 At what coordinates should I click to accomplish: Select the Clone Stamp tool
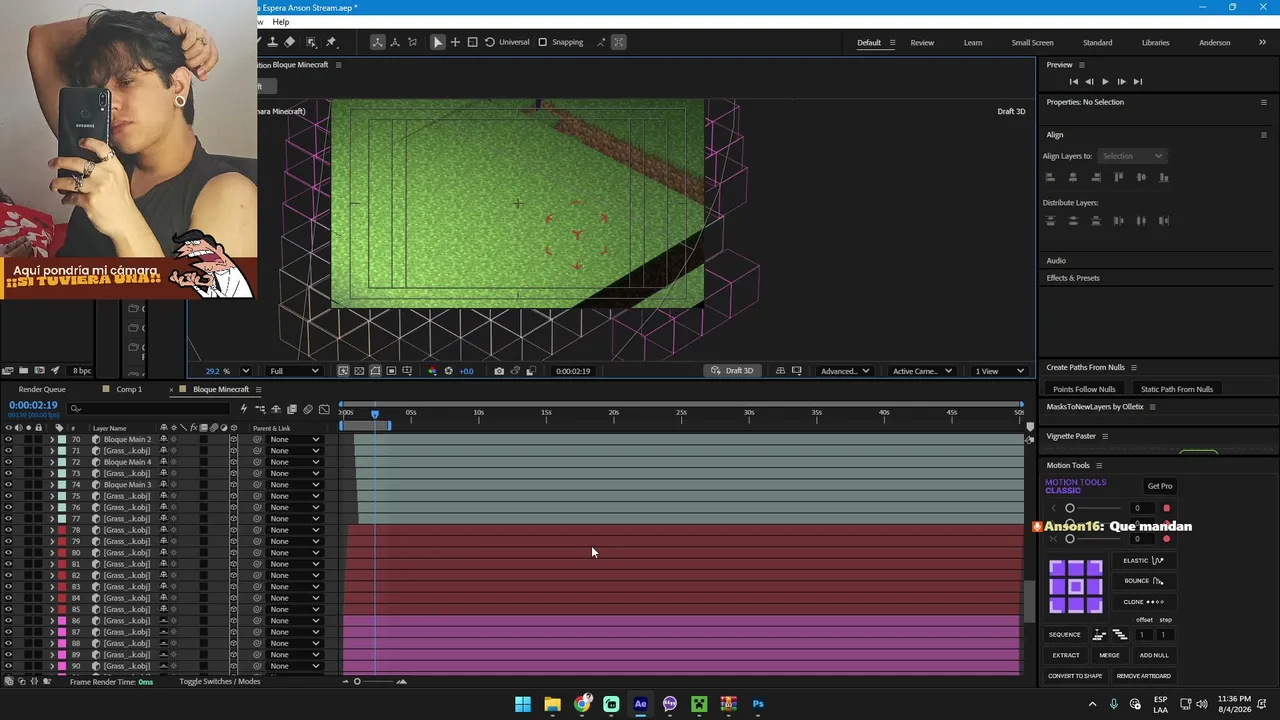coord(272,42)
